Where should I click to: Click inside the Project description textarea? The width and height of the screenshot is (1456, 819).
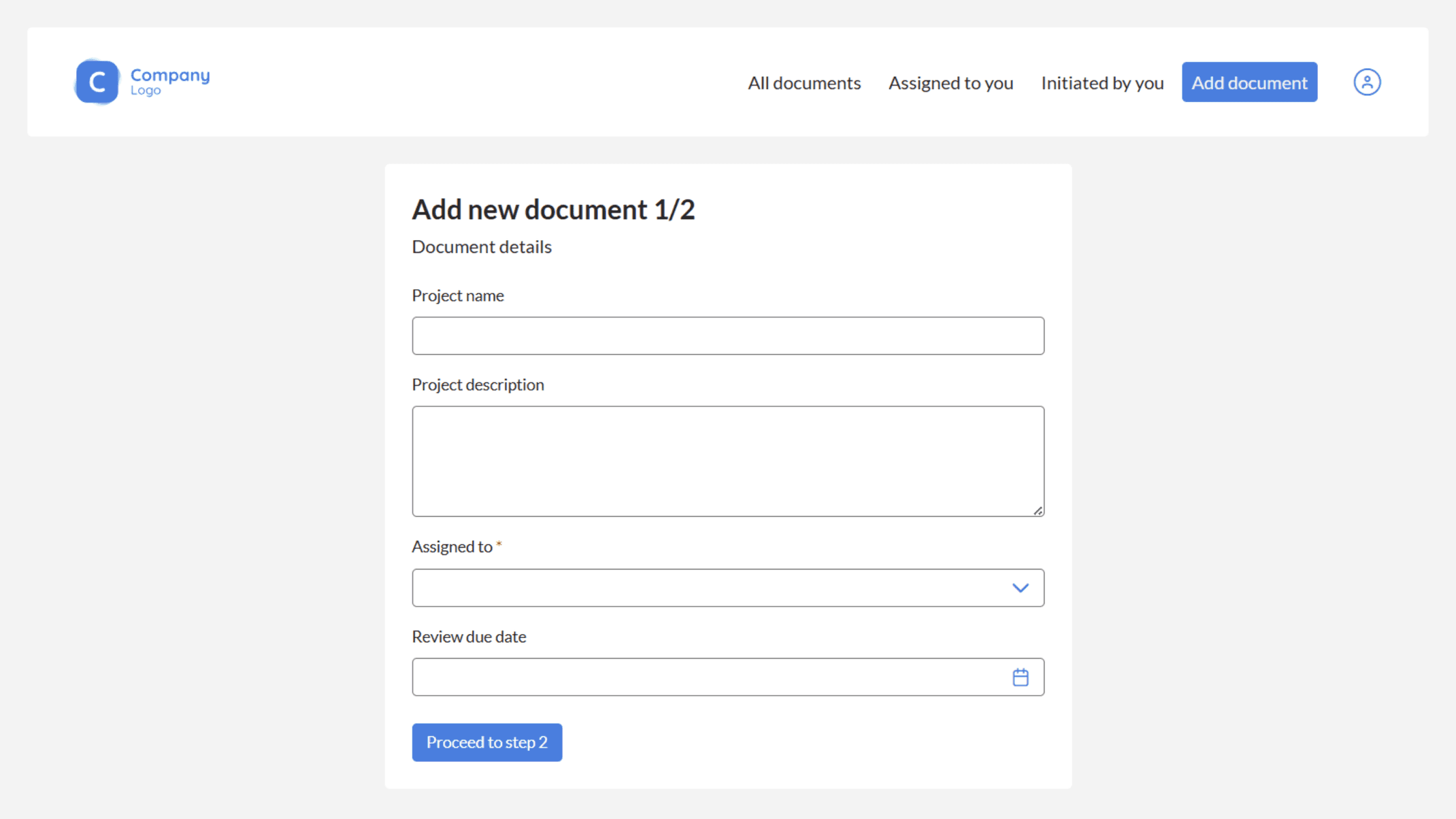coord(727,461)
